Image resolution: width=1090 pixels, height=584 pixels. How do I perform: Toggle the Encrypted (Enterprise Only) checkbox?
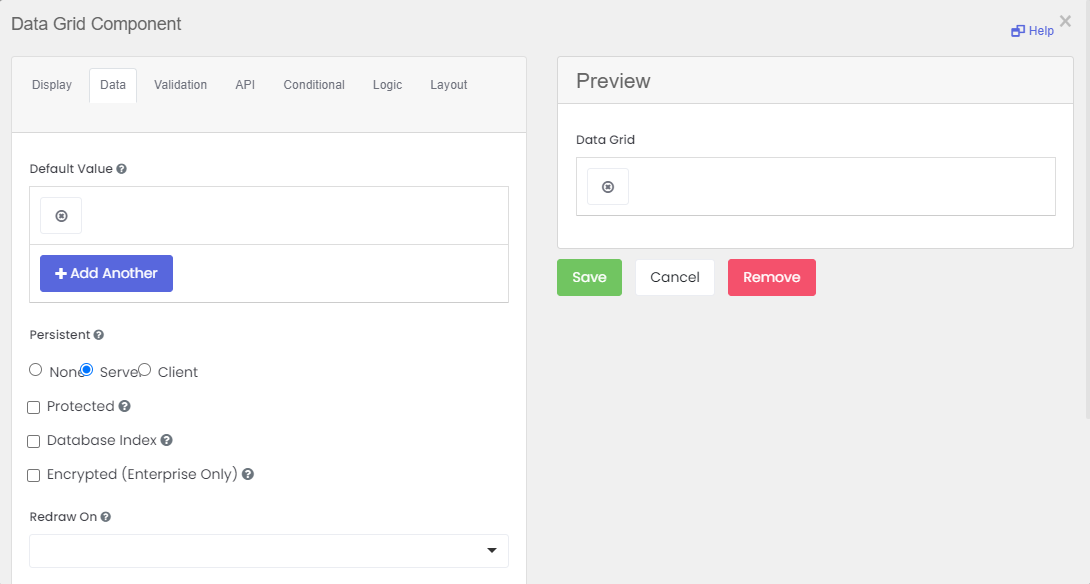click(34, 475)
